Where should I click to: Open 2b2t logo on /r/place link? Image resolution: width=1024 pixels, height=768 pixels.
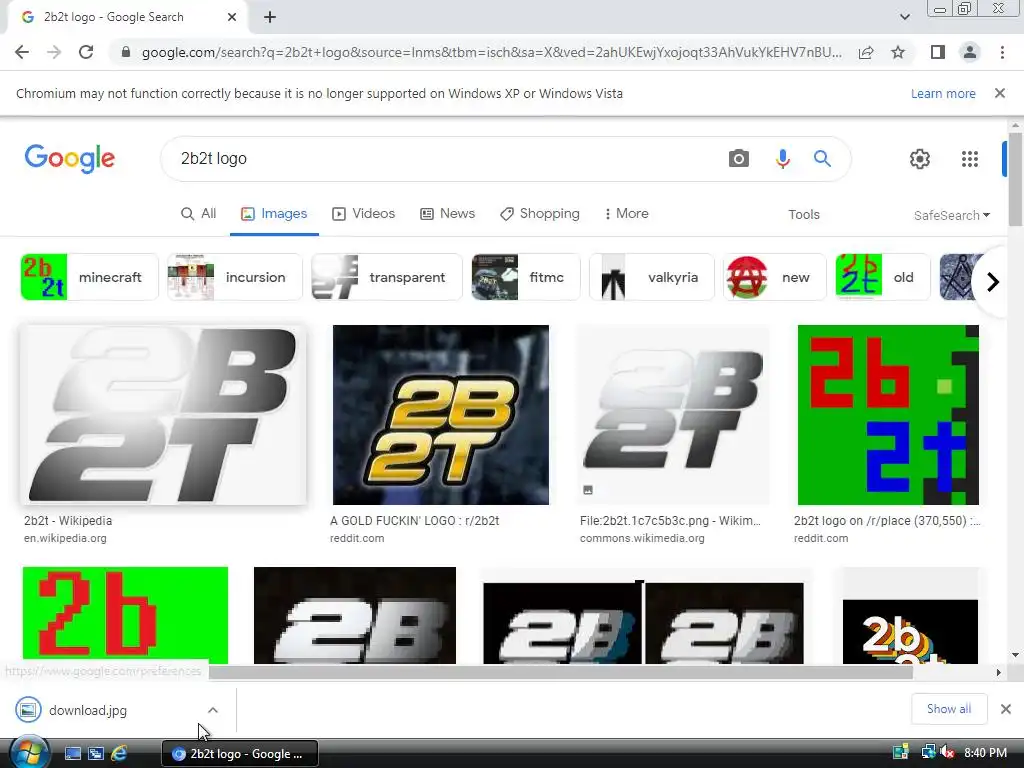pos(887,520)
